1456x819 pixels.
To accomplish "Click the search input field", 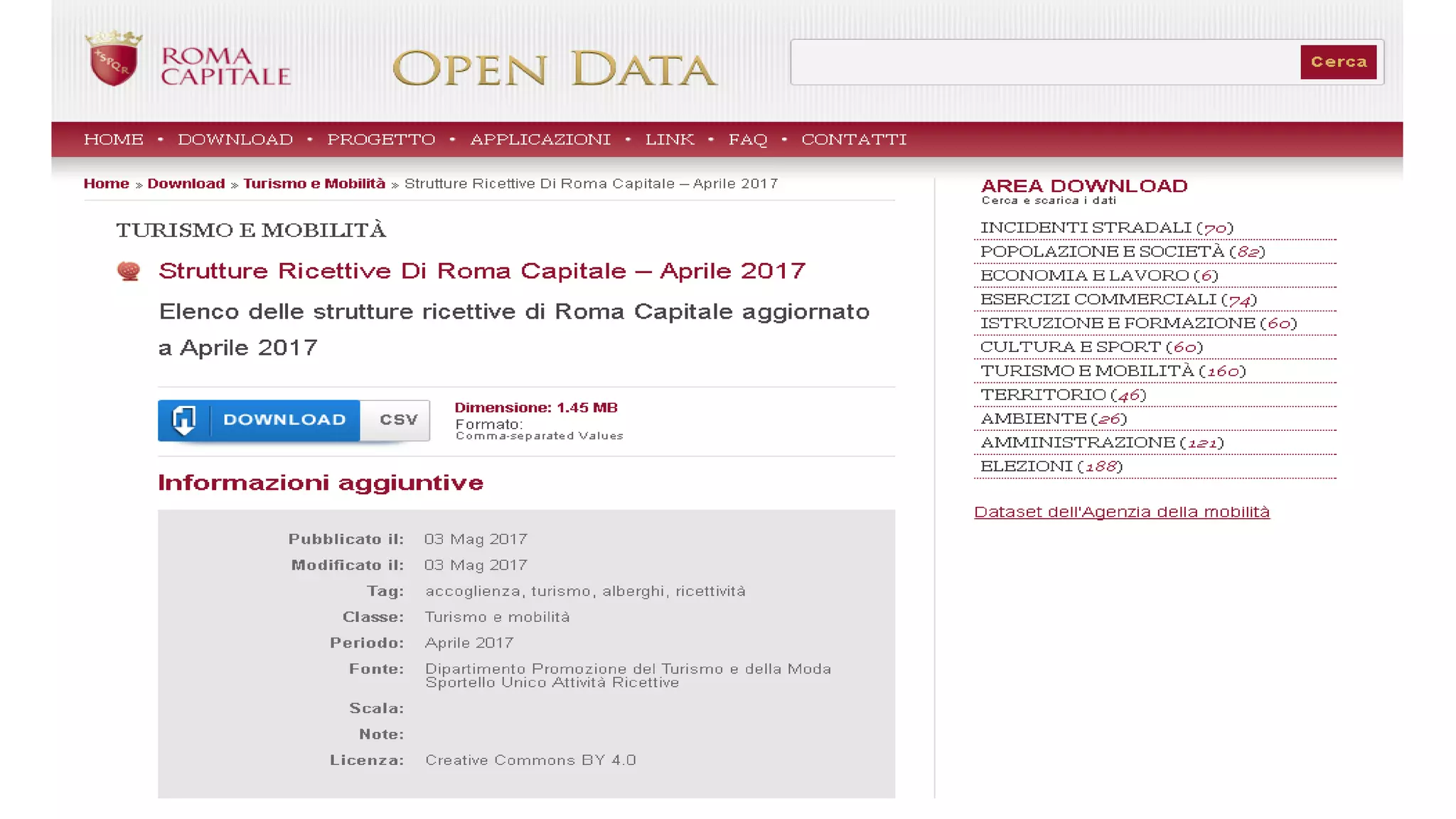I will [x=1044, y=63].
